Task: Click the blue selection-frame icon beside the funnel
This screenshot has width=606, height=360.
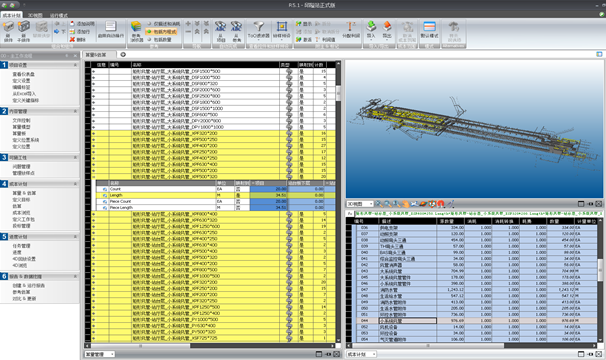Action: (x=282, y=26)
